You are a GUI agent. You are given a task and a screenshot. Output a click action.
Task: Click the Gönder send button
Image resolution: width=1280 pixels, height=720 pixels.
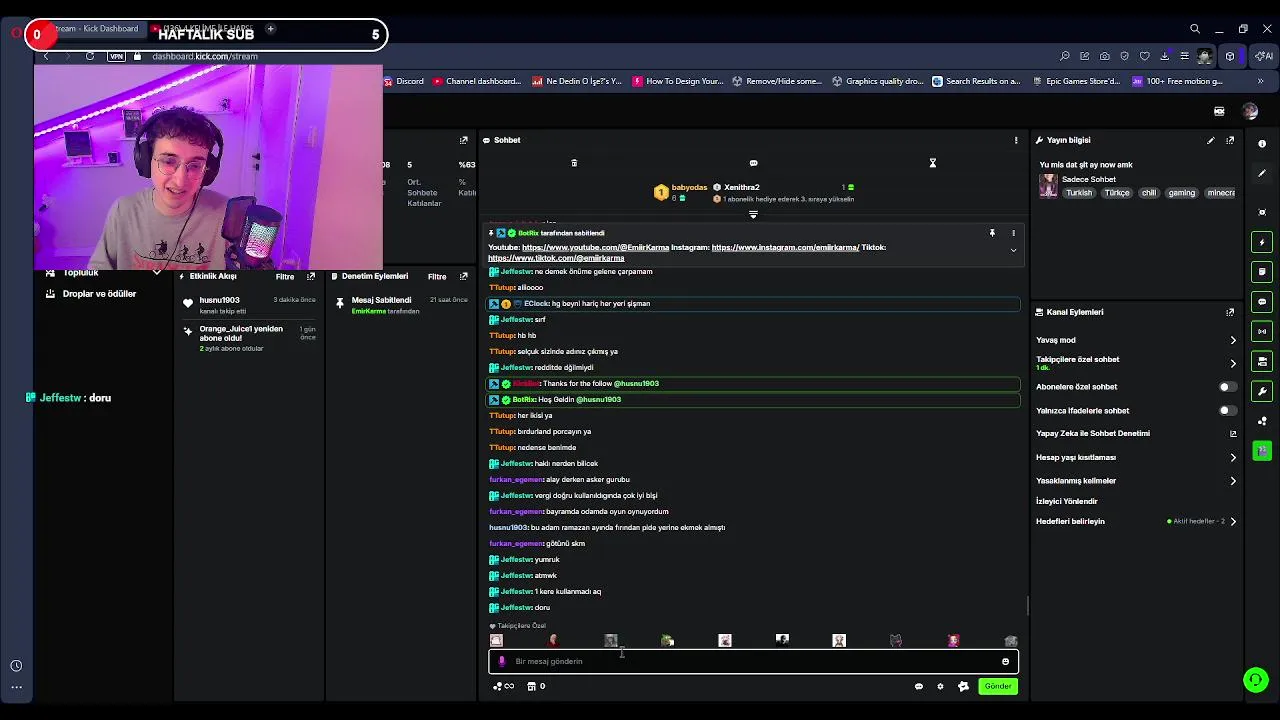click(x=998, y=686)
